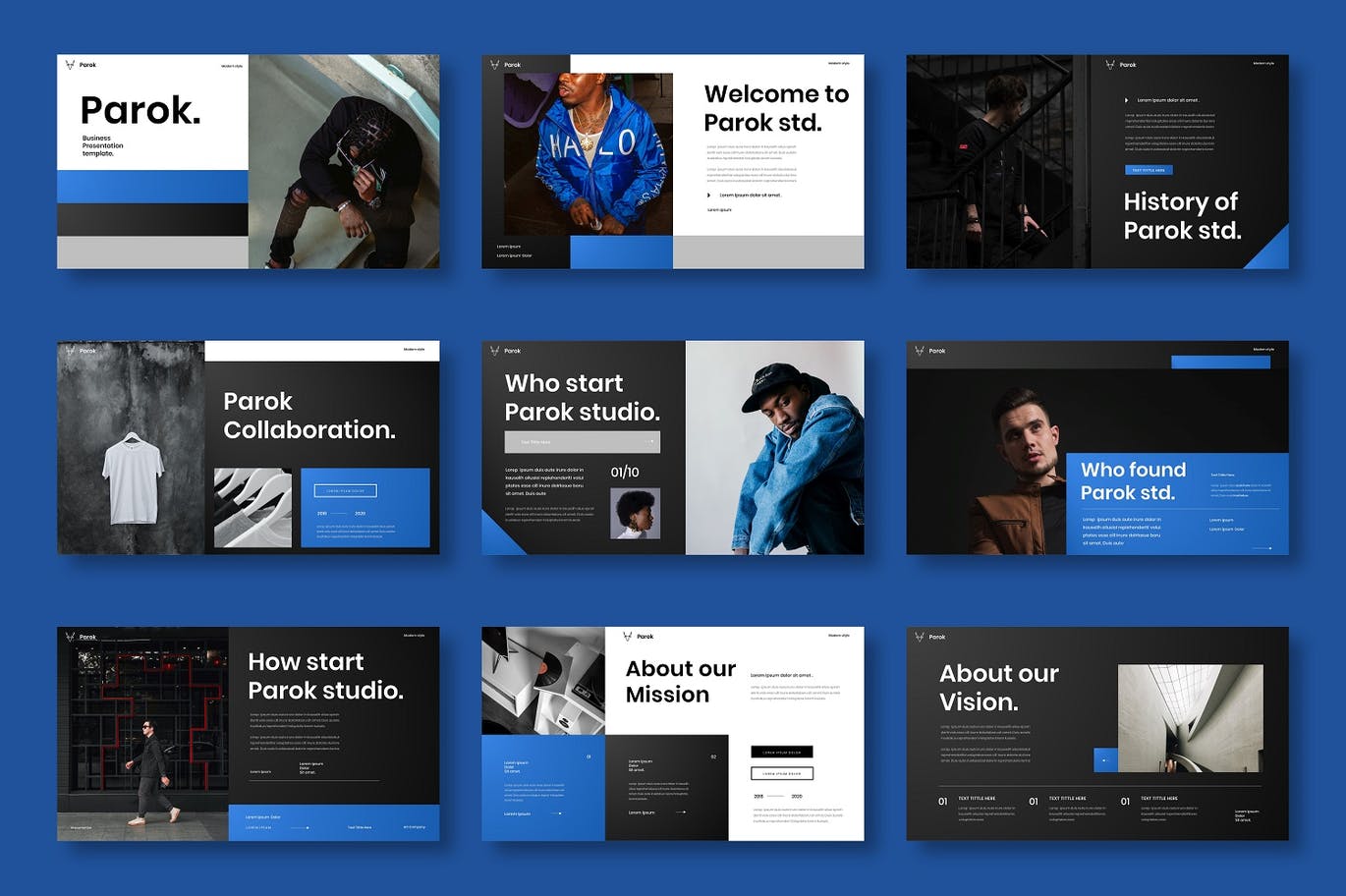Click the 'How start Parok studio.' heading
Viewport: 1346px width, 896px height.
click(x=325, y=676)
